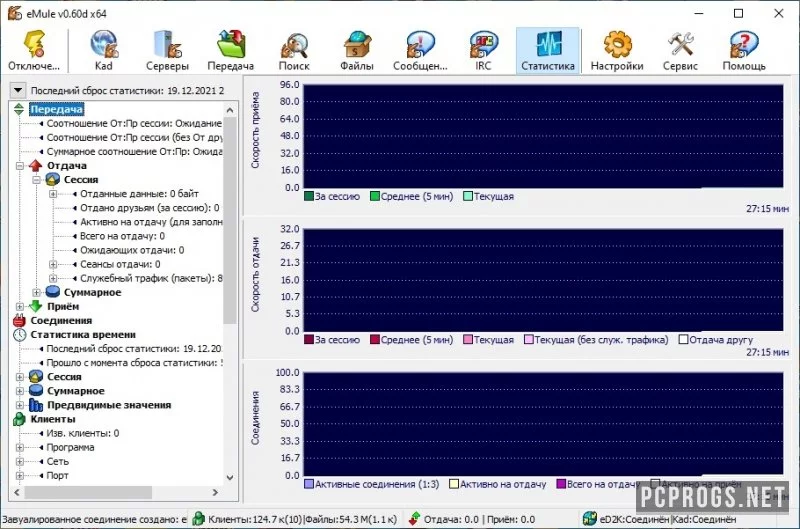The image size is (800, 529).
Task: Expand the Предвидимые значения node
Action: click(x=19, y=405)
